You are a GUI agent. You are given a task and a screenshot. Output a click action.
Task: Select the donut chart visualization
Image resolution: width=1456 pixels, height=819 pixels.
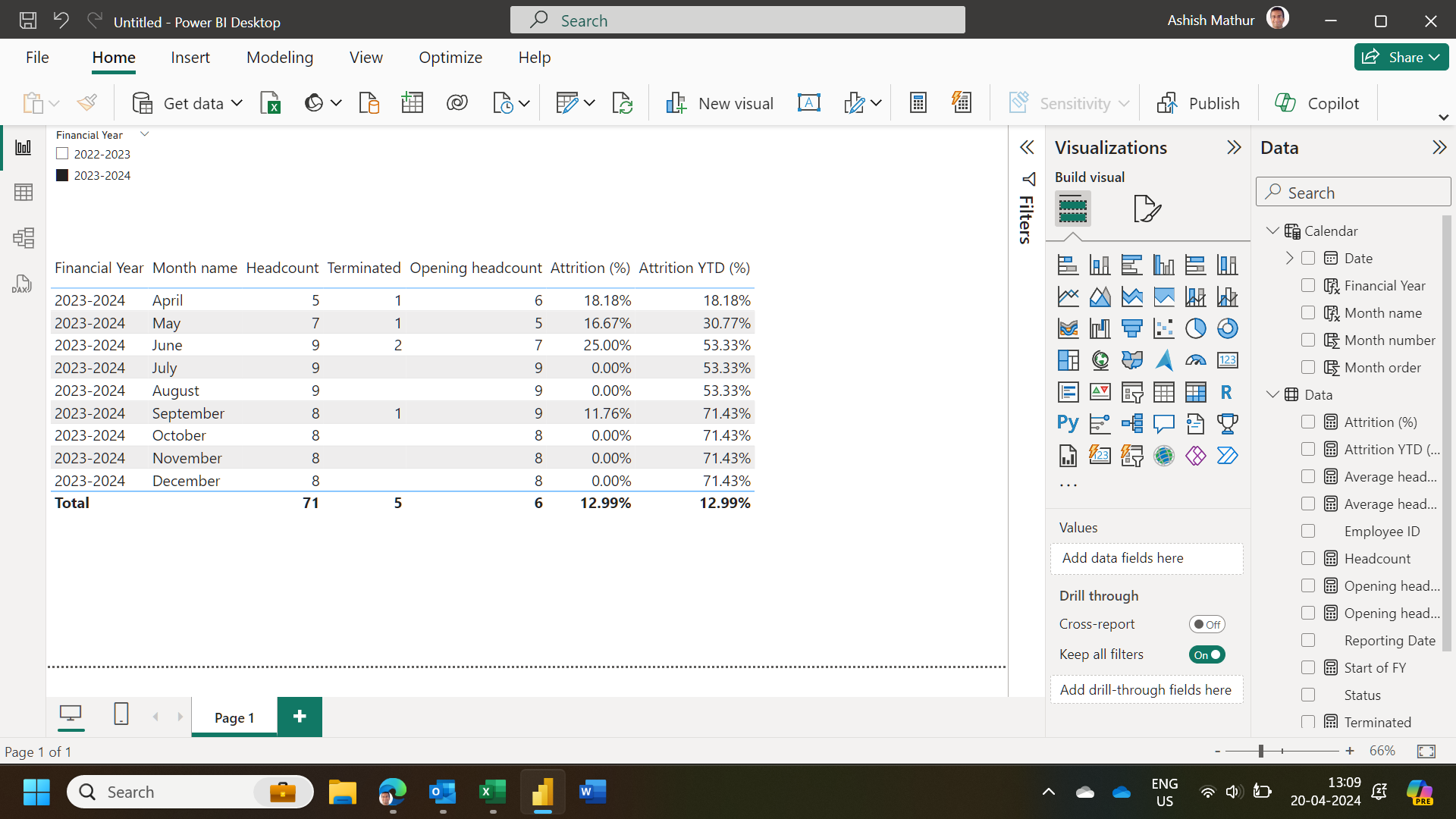point(1228,328)
